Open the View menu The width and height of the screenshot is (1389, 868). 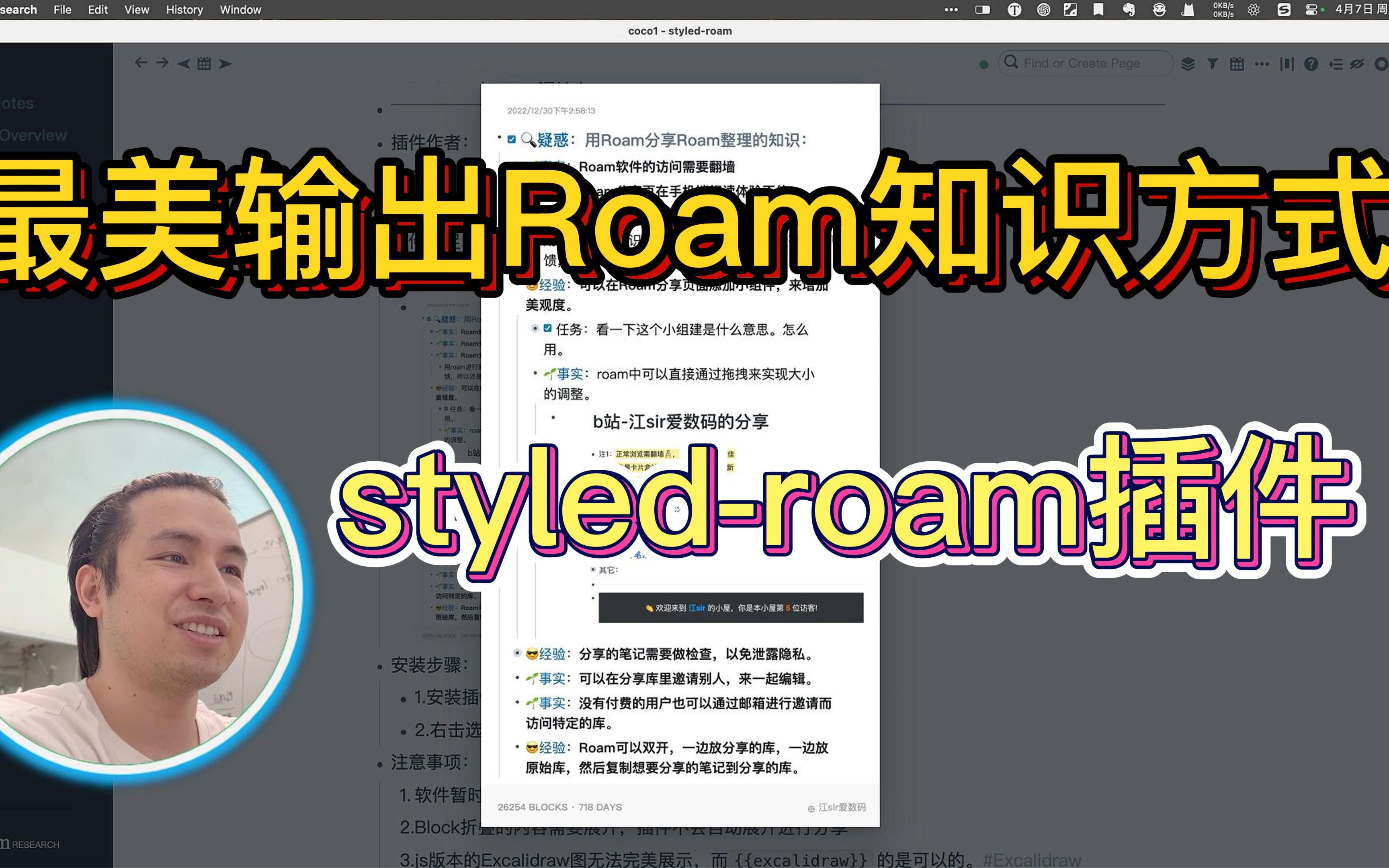137,10
